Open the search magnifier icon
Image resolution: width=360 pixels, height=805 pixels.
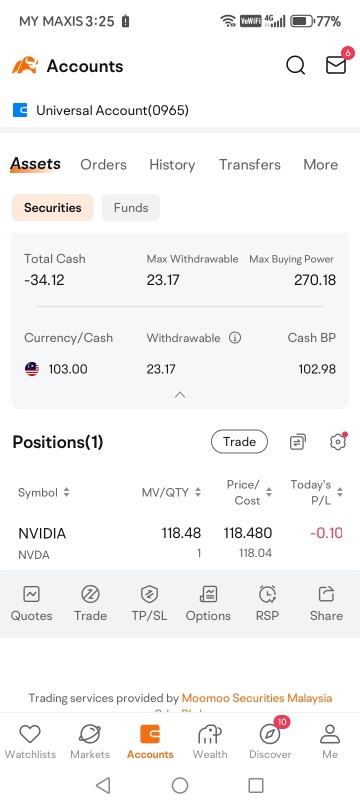coord(295,66)
